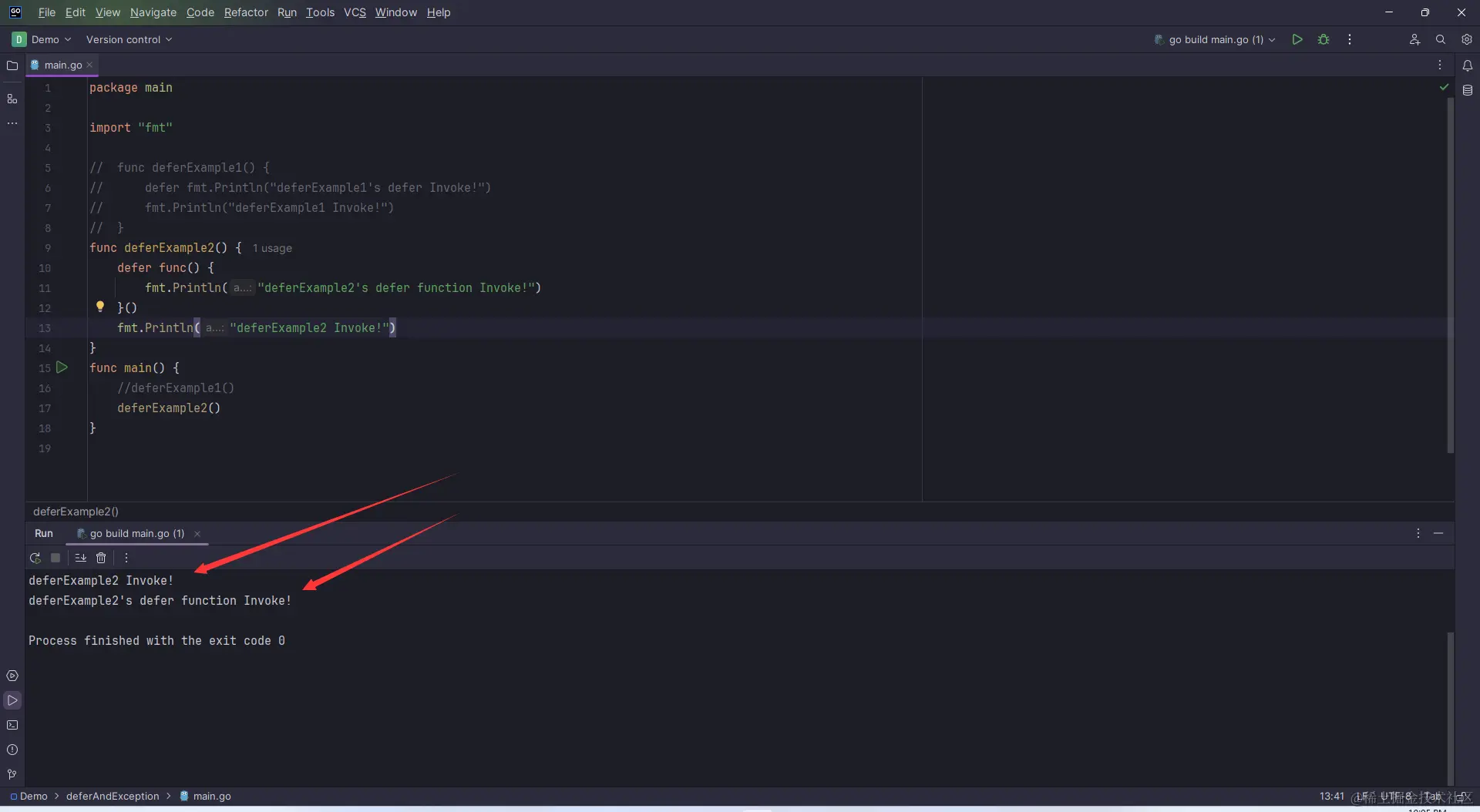Stop the running process square button
This screenshot has height=812, width=1480.
(55, 558)
